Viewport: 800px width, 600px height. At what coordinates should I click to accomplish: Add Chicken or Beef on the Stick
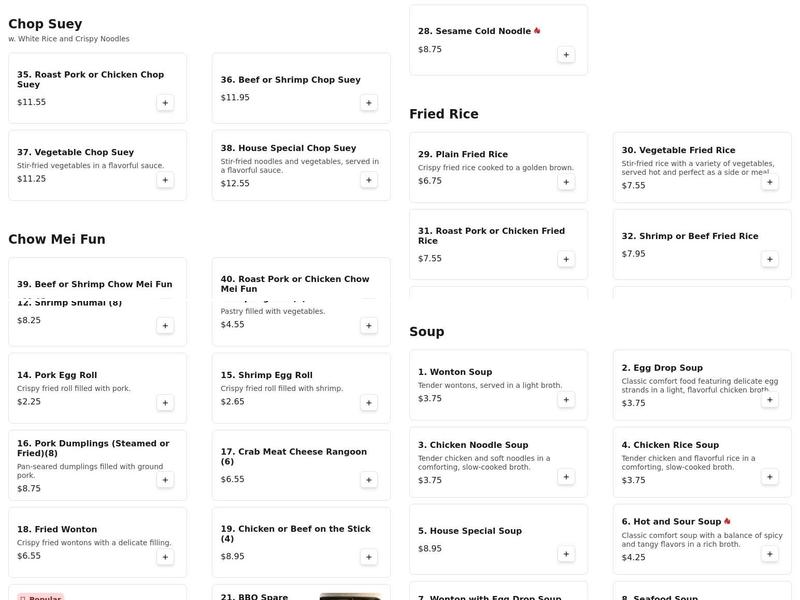pos(369,557)
